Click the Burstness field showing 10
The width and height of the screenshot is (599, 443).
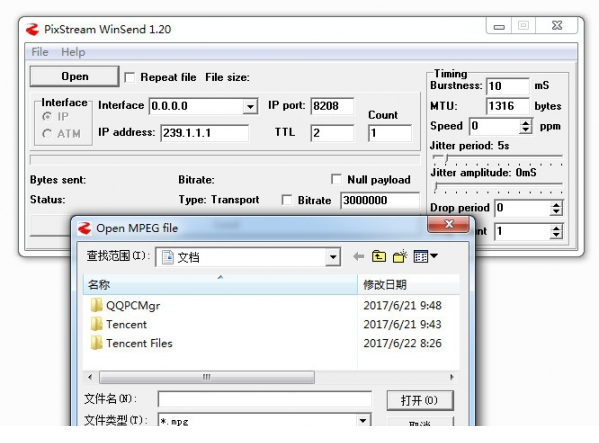coord(508,86)
